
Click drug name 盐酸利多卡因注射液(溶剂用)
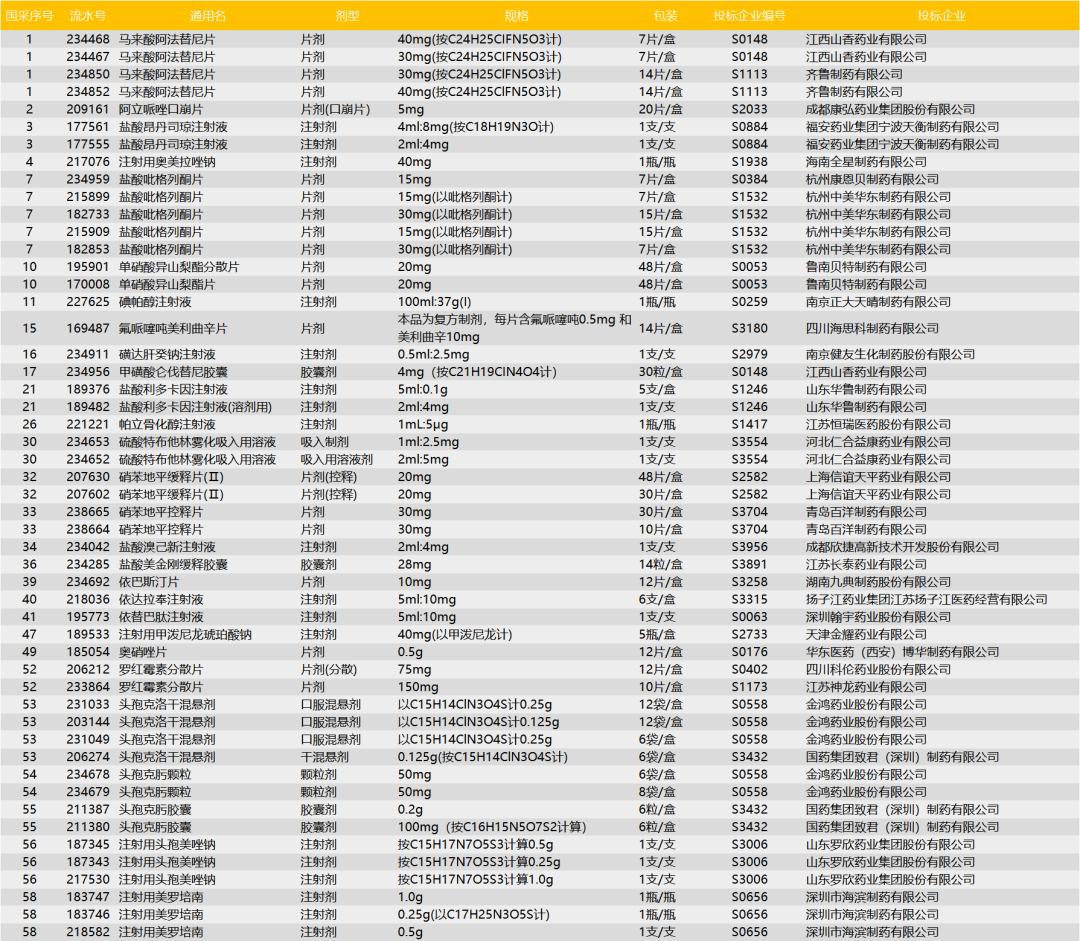(x=196, y=407)
